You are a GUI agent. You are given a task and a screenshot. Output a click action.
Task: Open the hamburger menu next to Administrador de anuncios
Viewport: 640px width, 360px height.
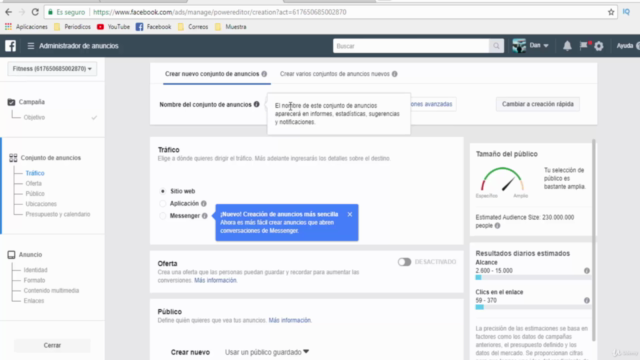click(x=31, y=46)
